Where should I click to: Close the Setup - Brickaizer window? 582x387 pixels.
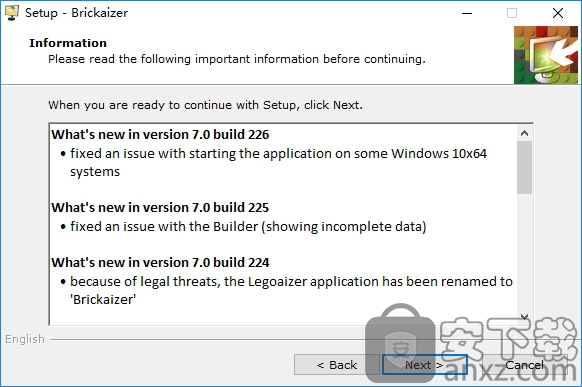click(558, 13)
